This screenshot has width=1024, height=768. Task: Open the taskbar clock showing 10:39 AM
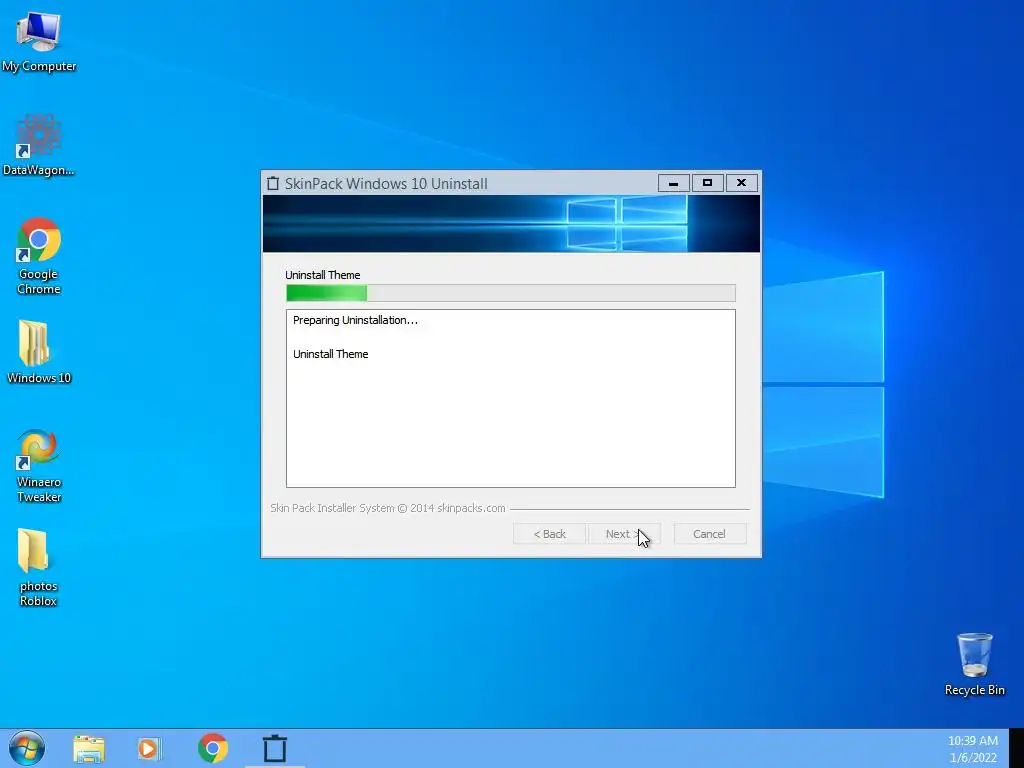(973, 749)
